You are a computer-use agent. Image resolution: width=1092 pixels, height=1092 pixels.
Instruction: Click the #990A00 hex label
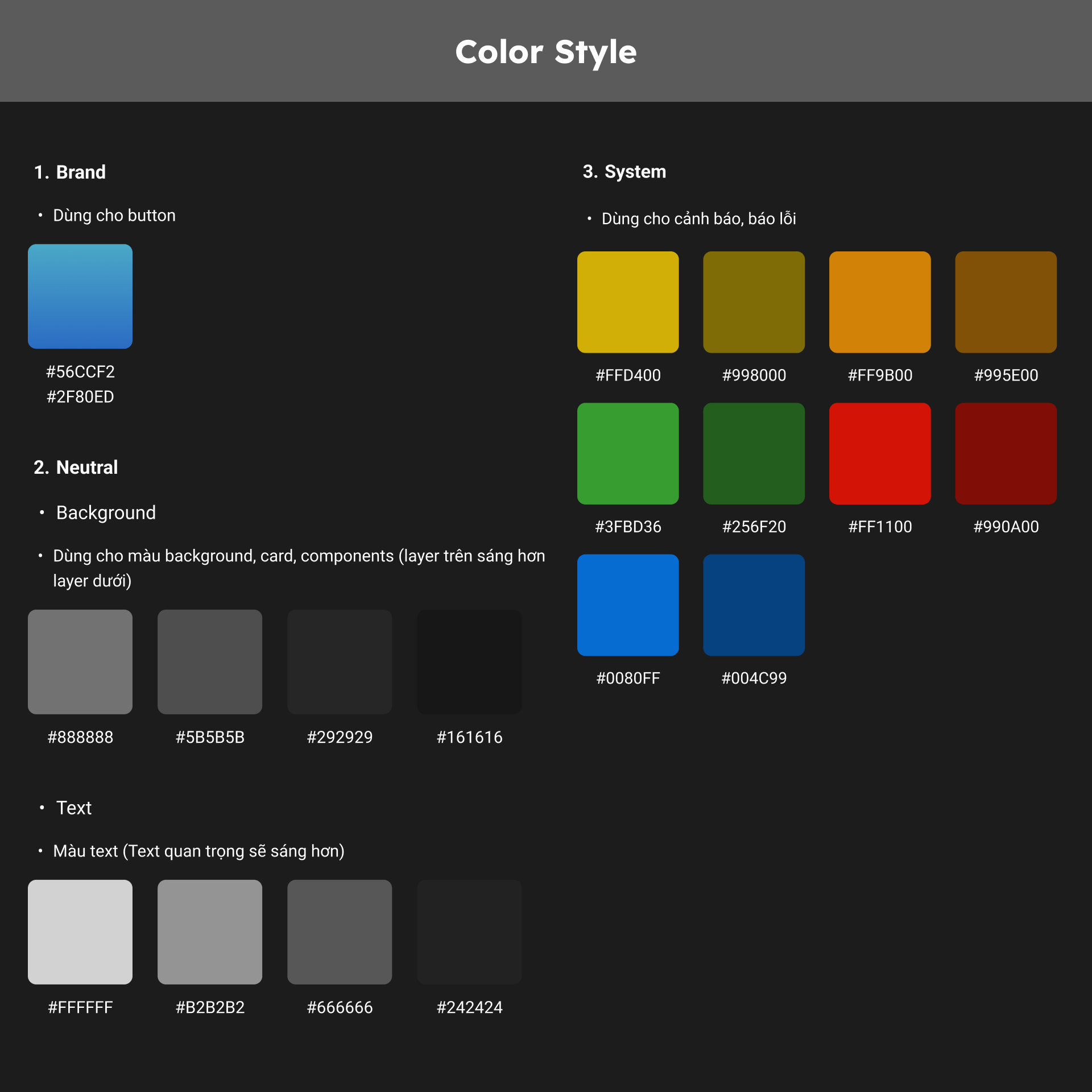[1006, 527]
